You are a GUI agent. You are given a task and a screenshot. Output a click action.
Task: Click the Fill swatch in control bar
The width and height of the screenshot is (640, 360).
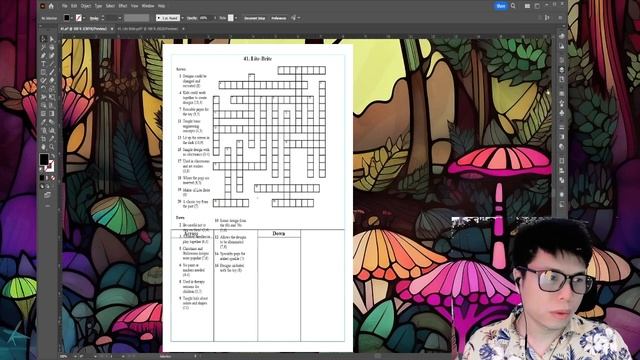pos(67,18)
